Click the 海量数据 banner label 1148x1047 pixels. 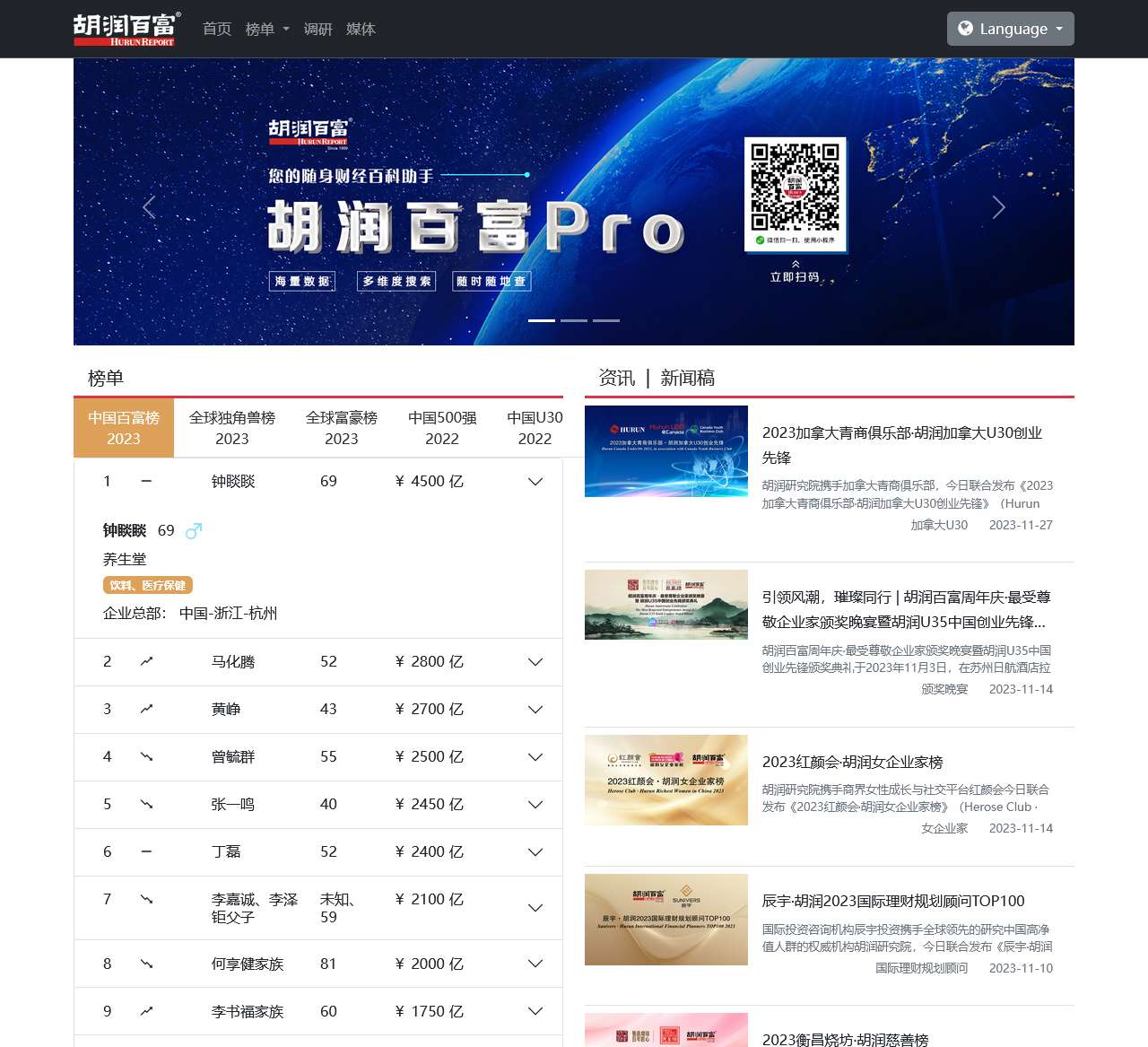pos(302,281)
